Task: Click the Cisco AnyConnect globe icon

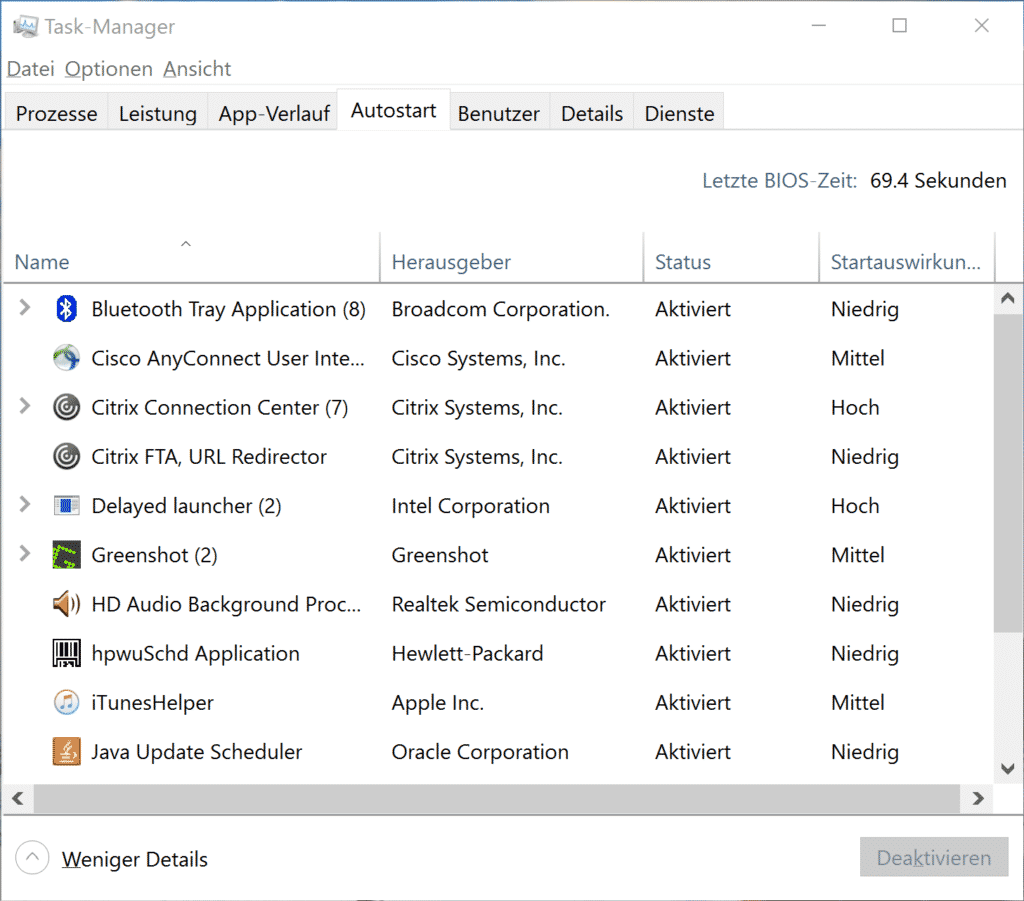Action: click(66, 358)
